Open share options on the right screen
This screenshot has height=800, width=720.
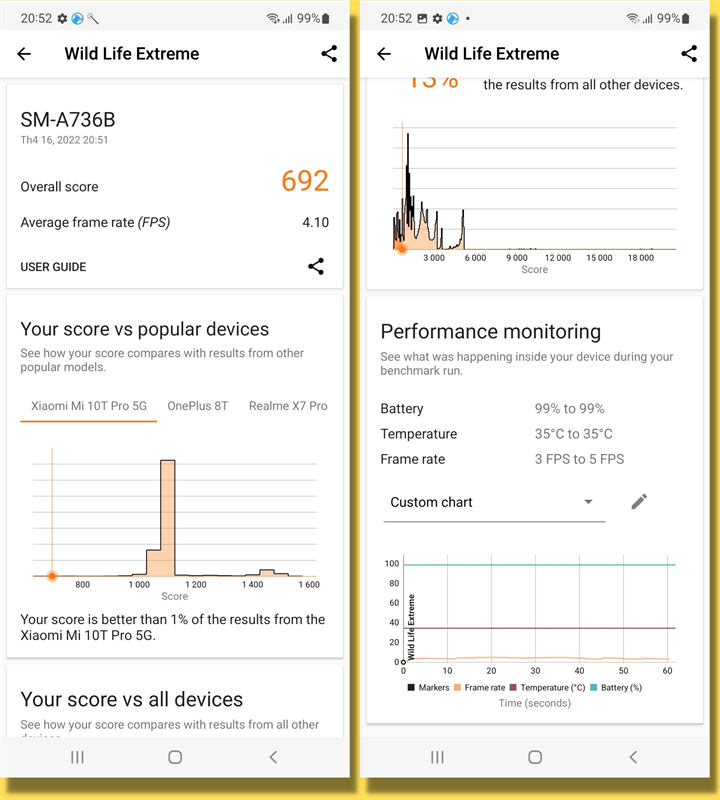pyautogui.click(x=689, y=54)
